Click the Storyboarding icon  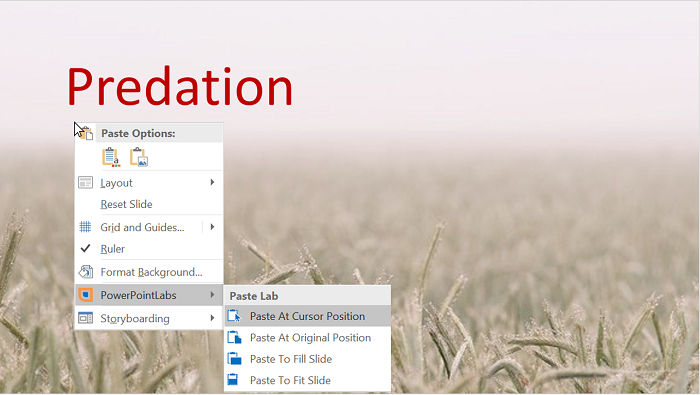(85, 318)
